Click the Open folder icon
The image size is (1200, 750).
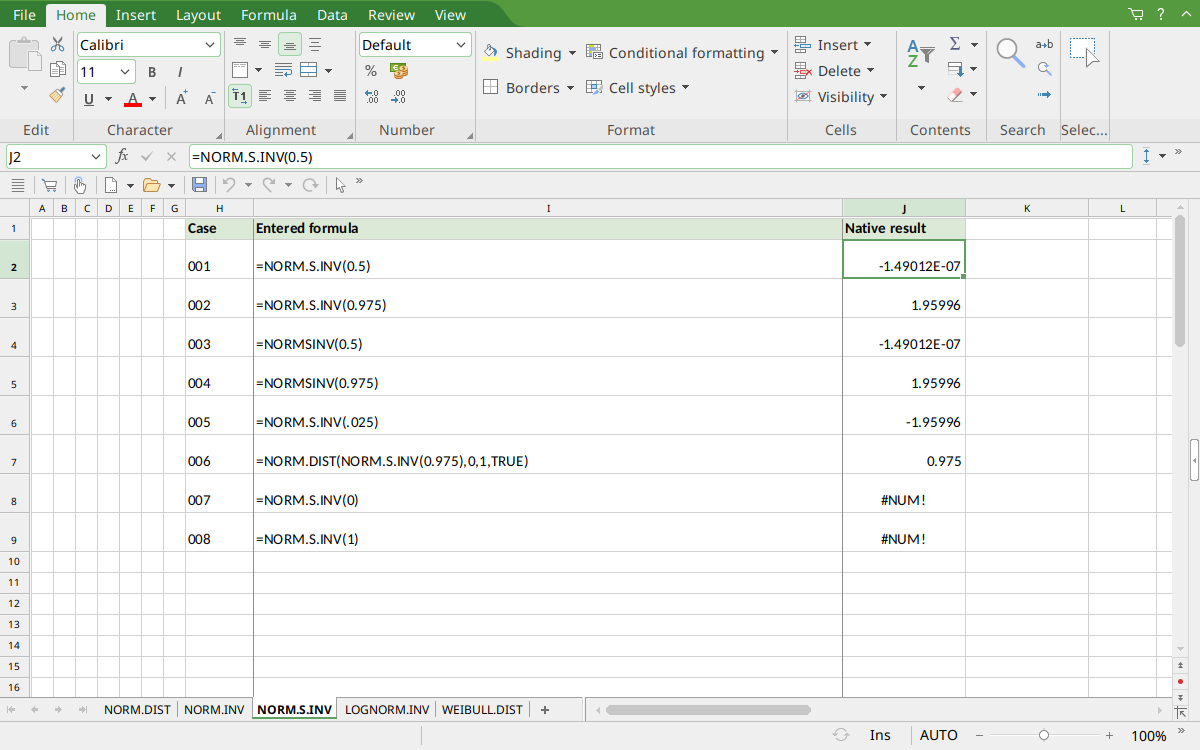(152, 185)
